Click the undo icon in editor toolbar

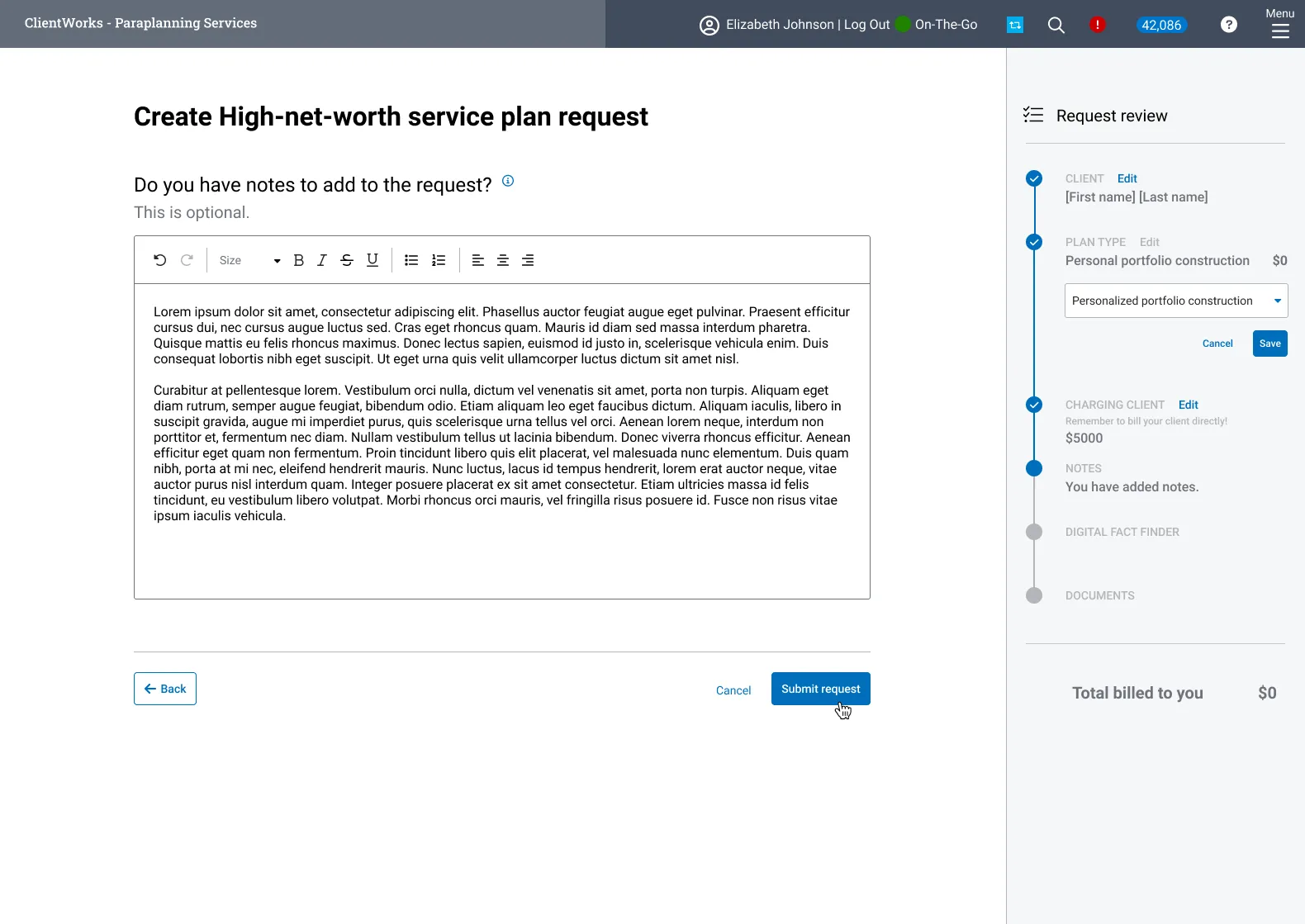(160, 260)
